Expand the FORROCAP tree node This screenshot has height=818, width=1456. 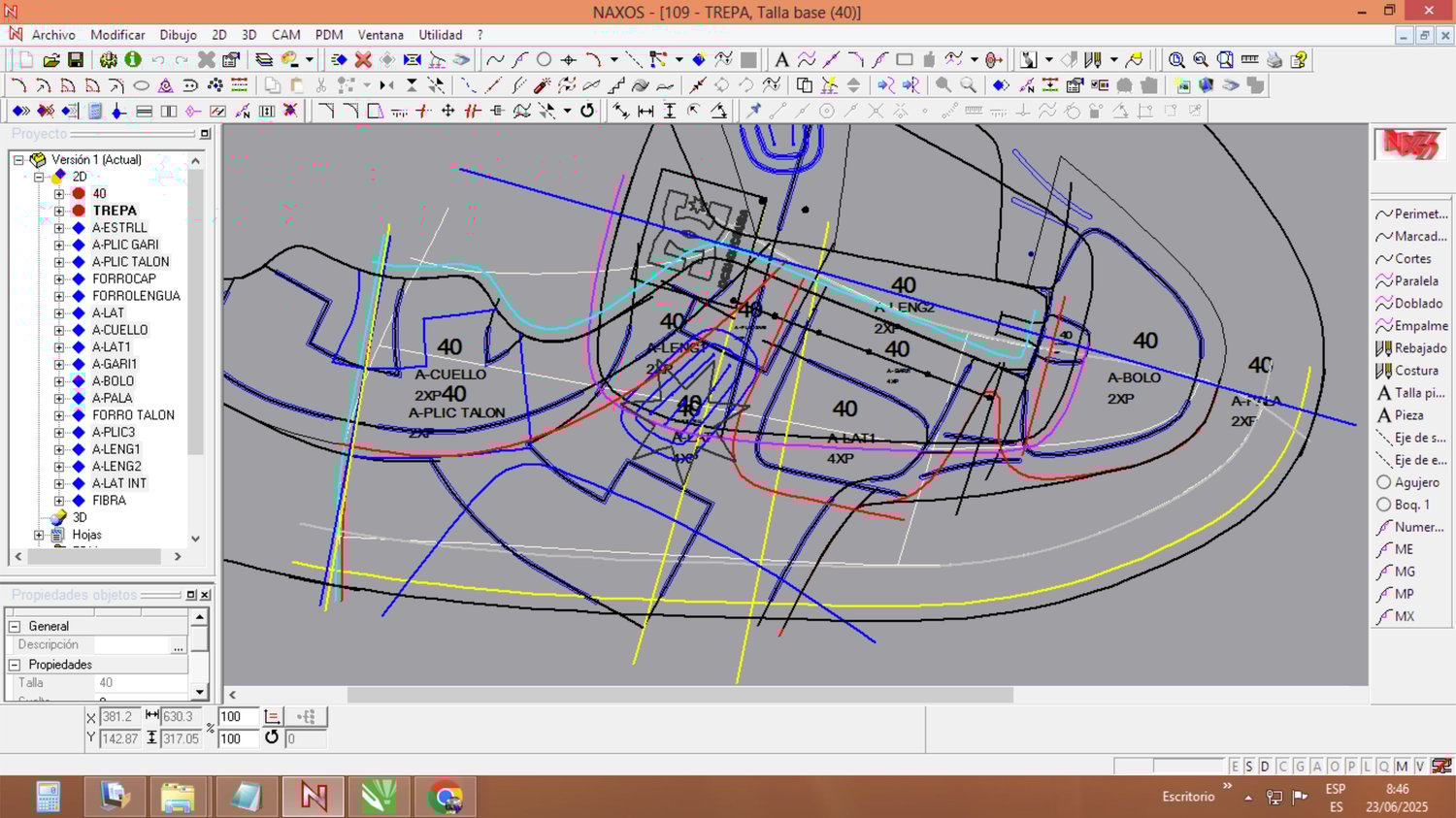point(59,279)
